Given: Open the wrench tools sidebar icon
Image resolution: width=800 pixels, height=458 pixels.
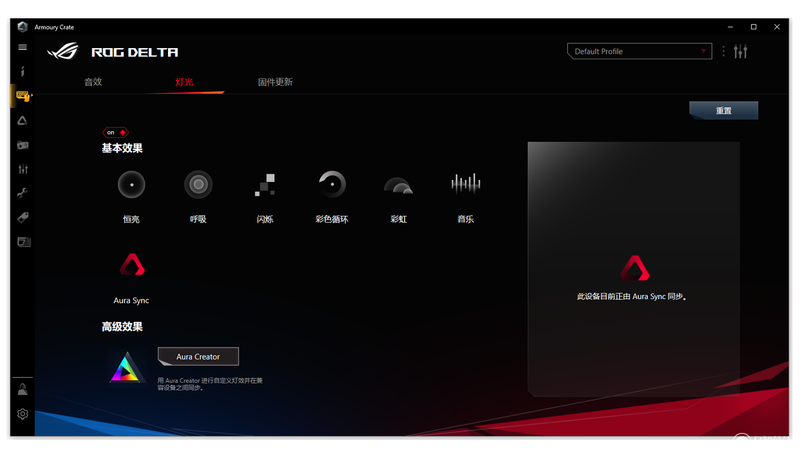Looking at the screenshot, I should 22,193.
